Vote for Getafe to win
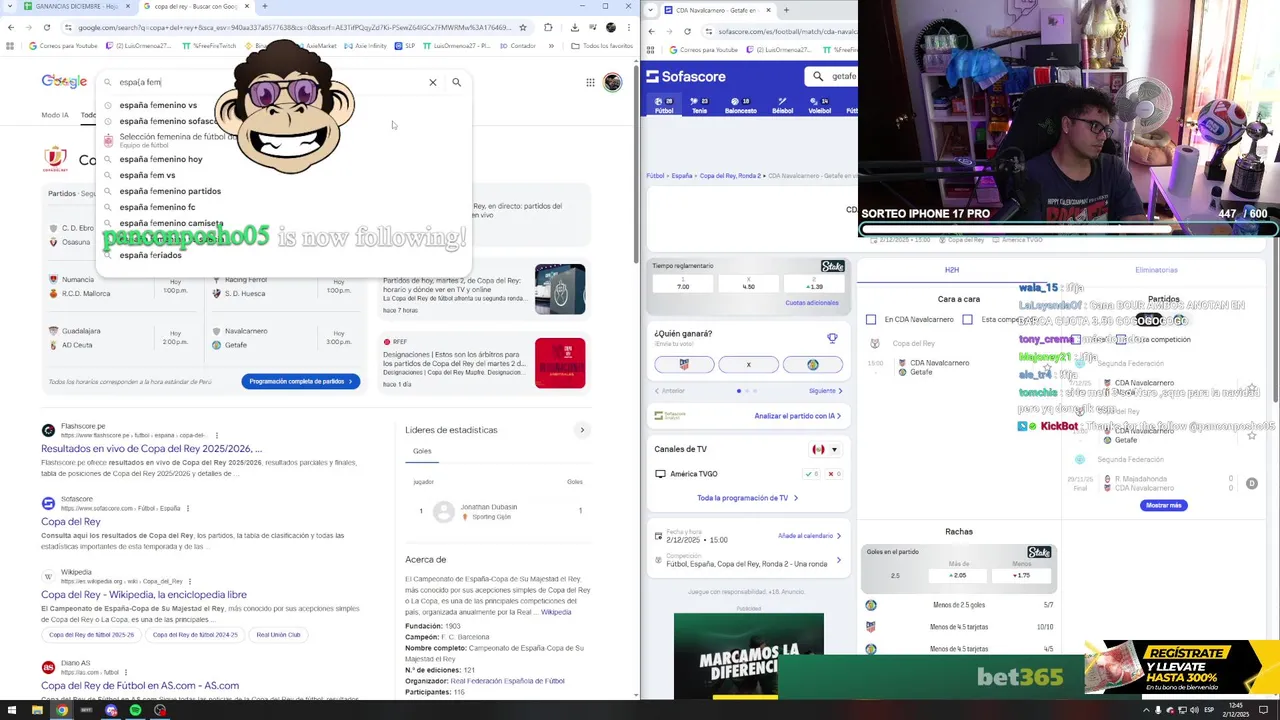 click(812, 364)
